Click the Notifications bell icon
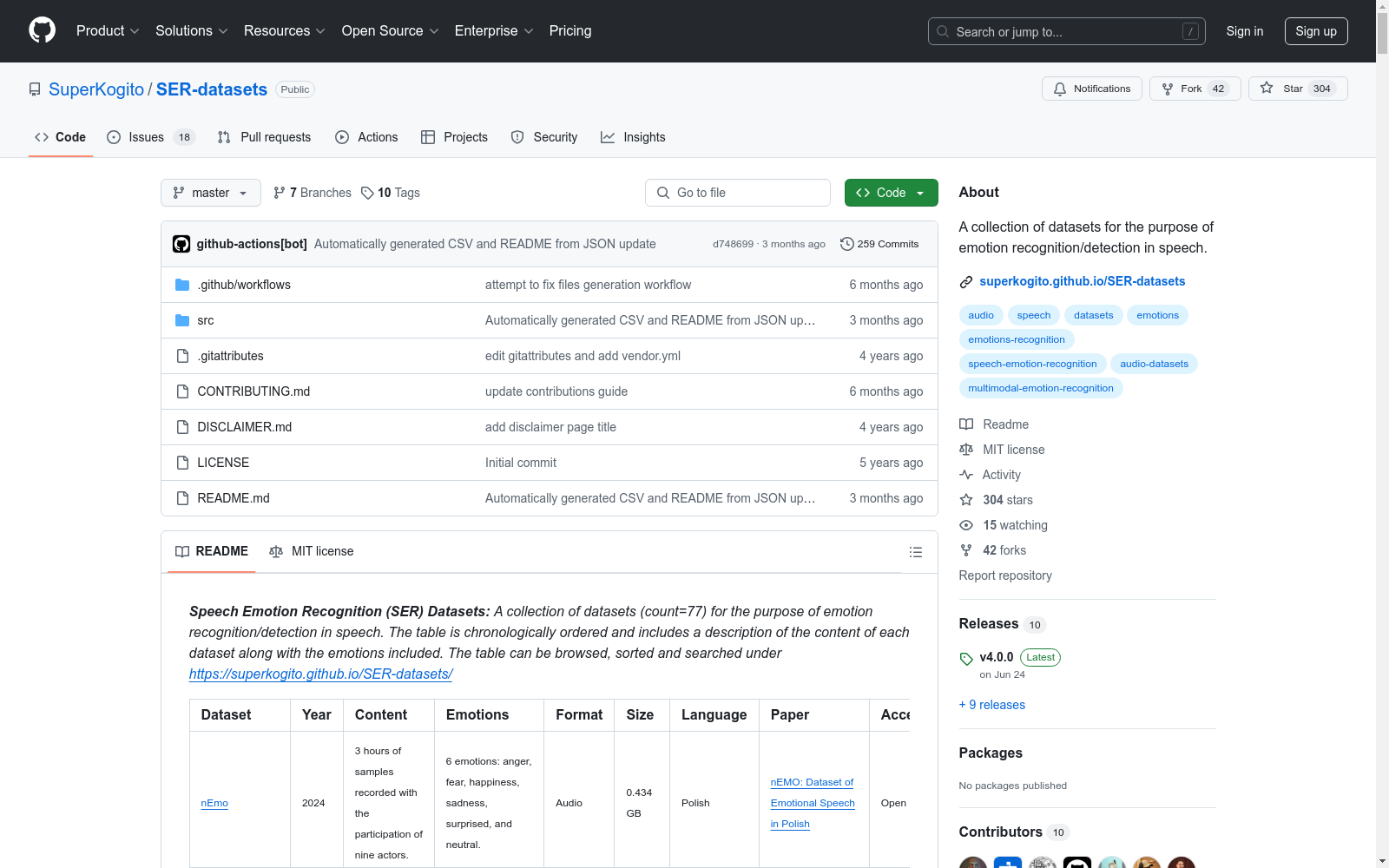The width and height of the screenshot is (1389, 868). click(x=1060, y=89)
